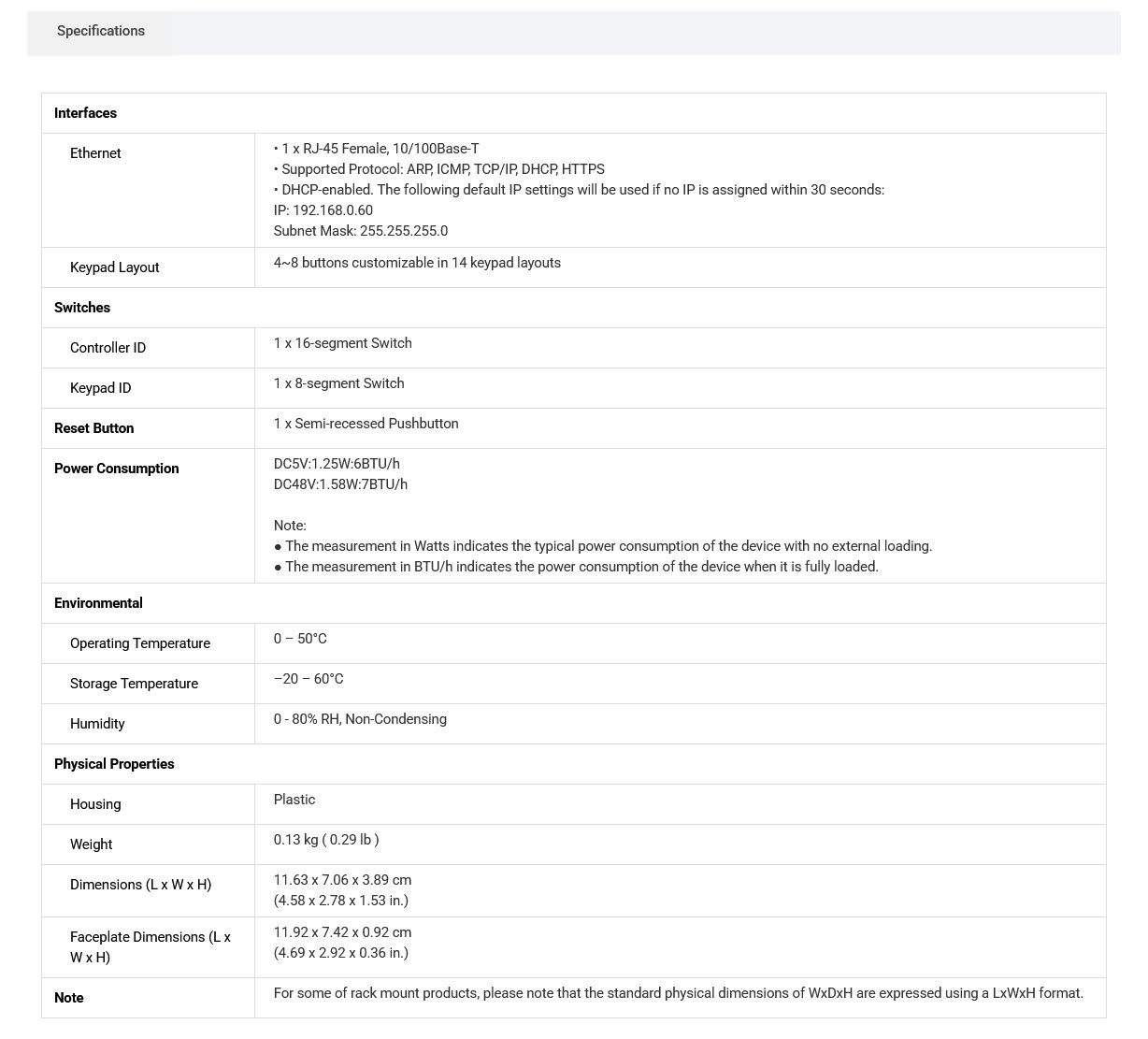This screenshot has width=1148, height=1039.
Task: Select the Note row at table bottom
Action: pos(573,998)
